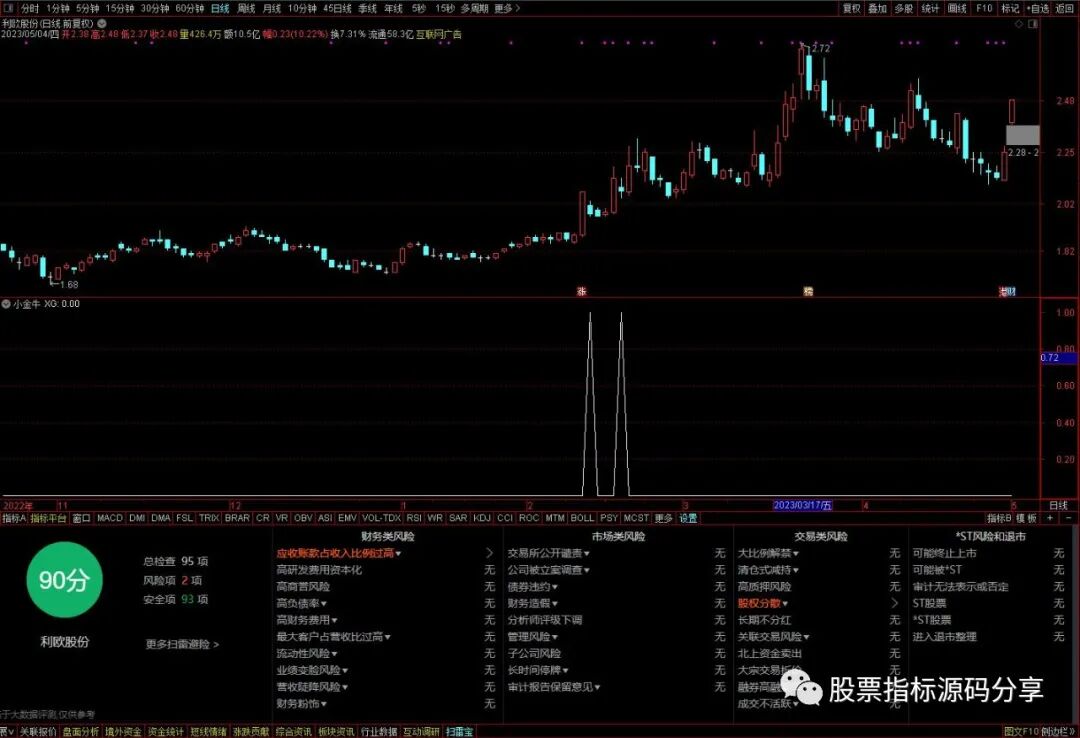Image resolution: width=1080 pixels, height=738 pixels.
Task: Open the 关联报价 bottom tab
Action: point(38,732)
